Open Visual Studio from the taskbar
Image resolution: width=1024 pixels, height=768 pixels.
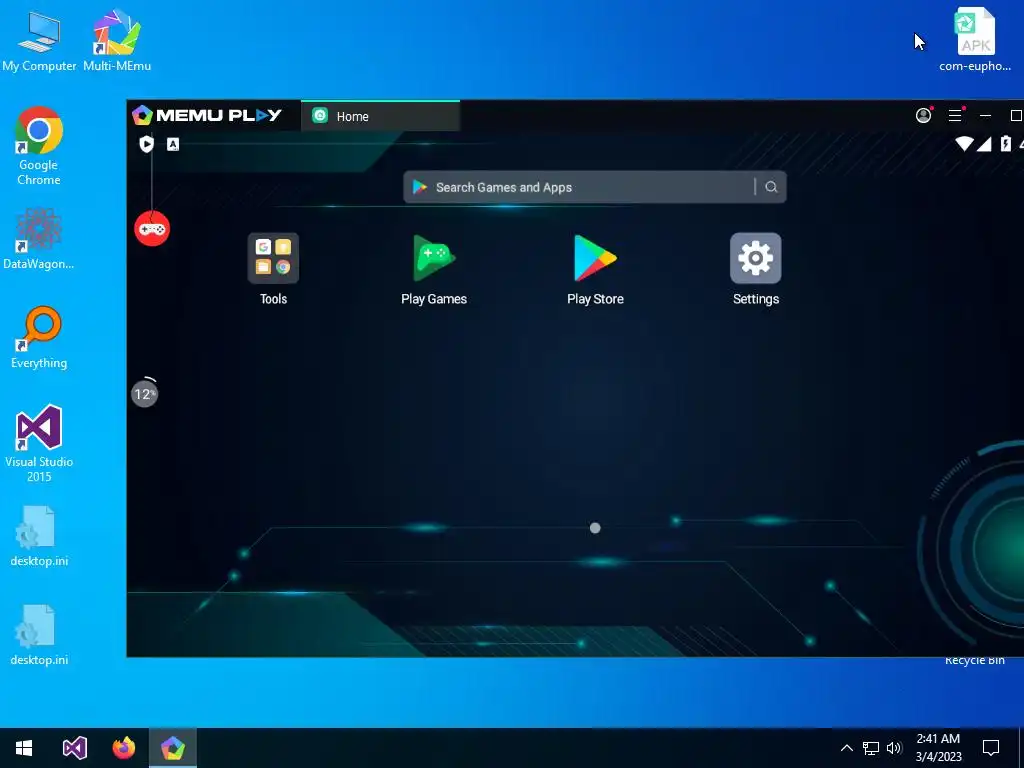coord(74,748)
